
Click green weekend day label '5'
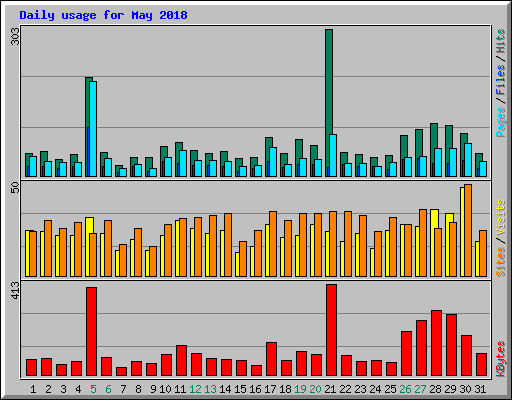click(93, 389)
